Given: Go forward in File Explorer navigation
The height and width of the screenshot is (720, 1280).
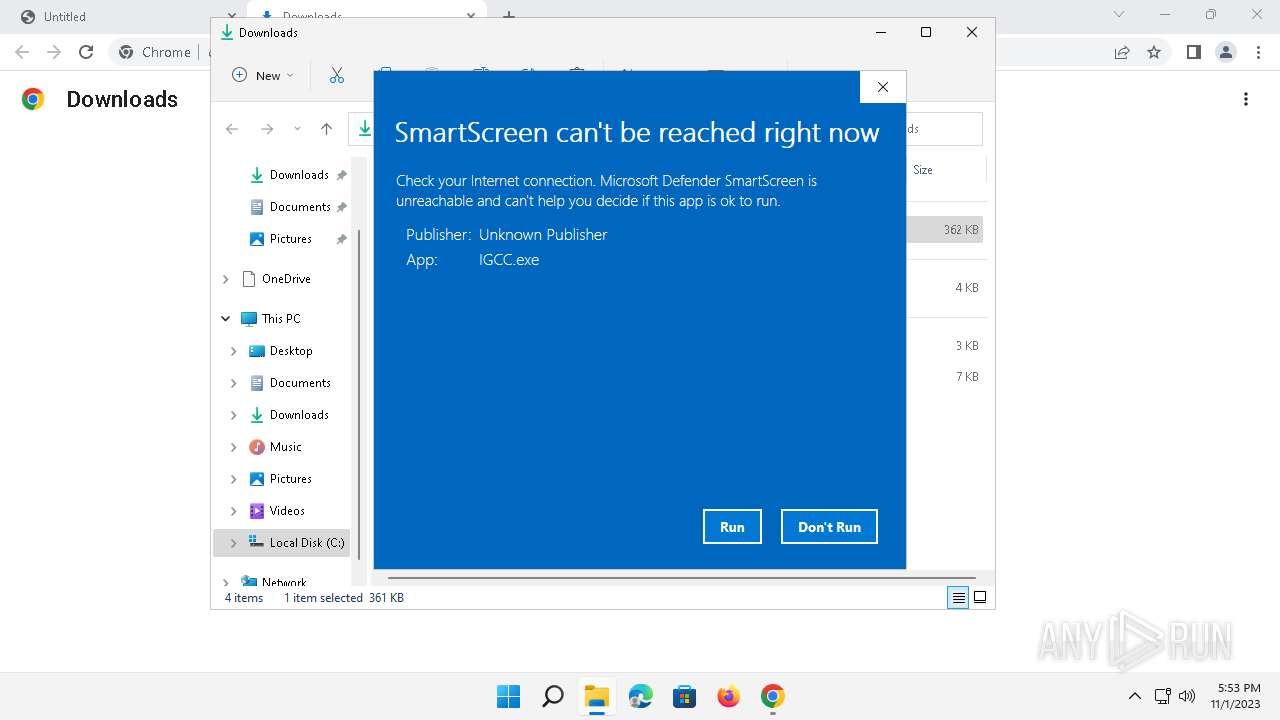Looking at the screenshot, I should click(267, 129).
